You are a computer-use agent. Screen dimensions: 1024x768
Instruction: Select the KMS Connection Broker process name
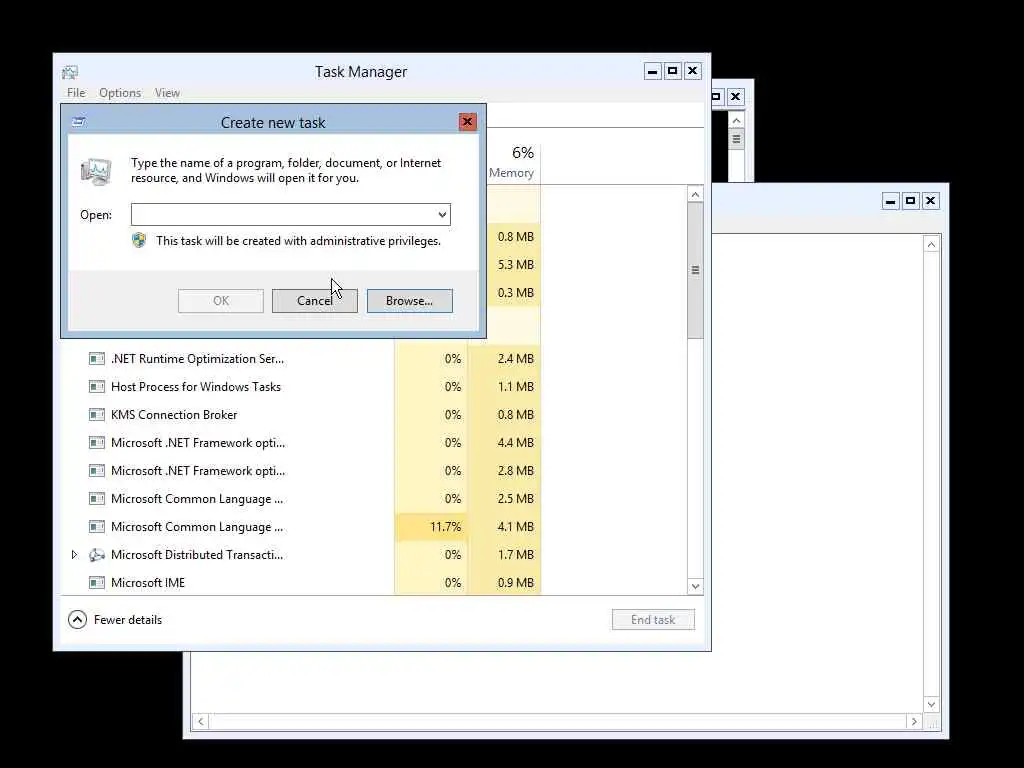point(174,415)
